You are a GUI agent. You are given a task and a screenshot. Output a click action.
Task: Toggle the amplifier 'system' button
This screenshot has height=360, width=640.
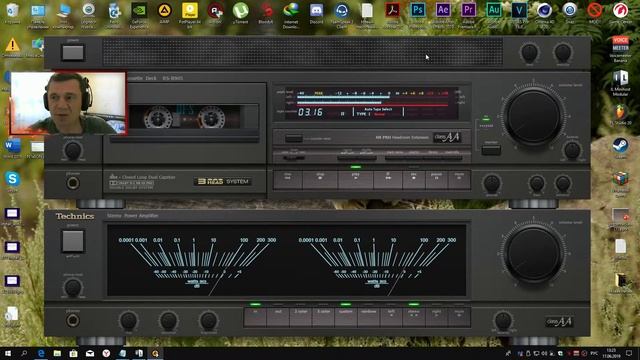click(346, 317)
